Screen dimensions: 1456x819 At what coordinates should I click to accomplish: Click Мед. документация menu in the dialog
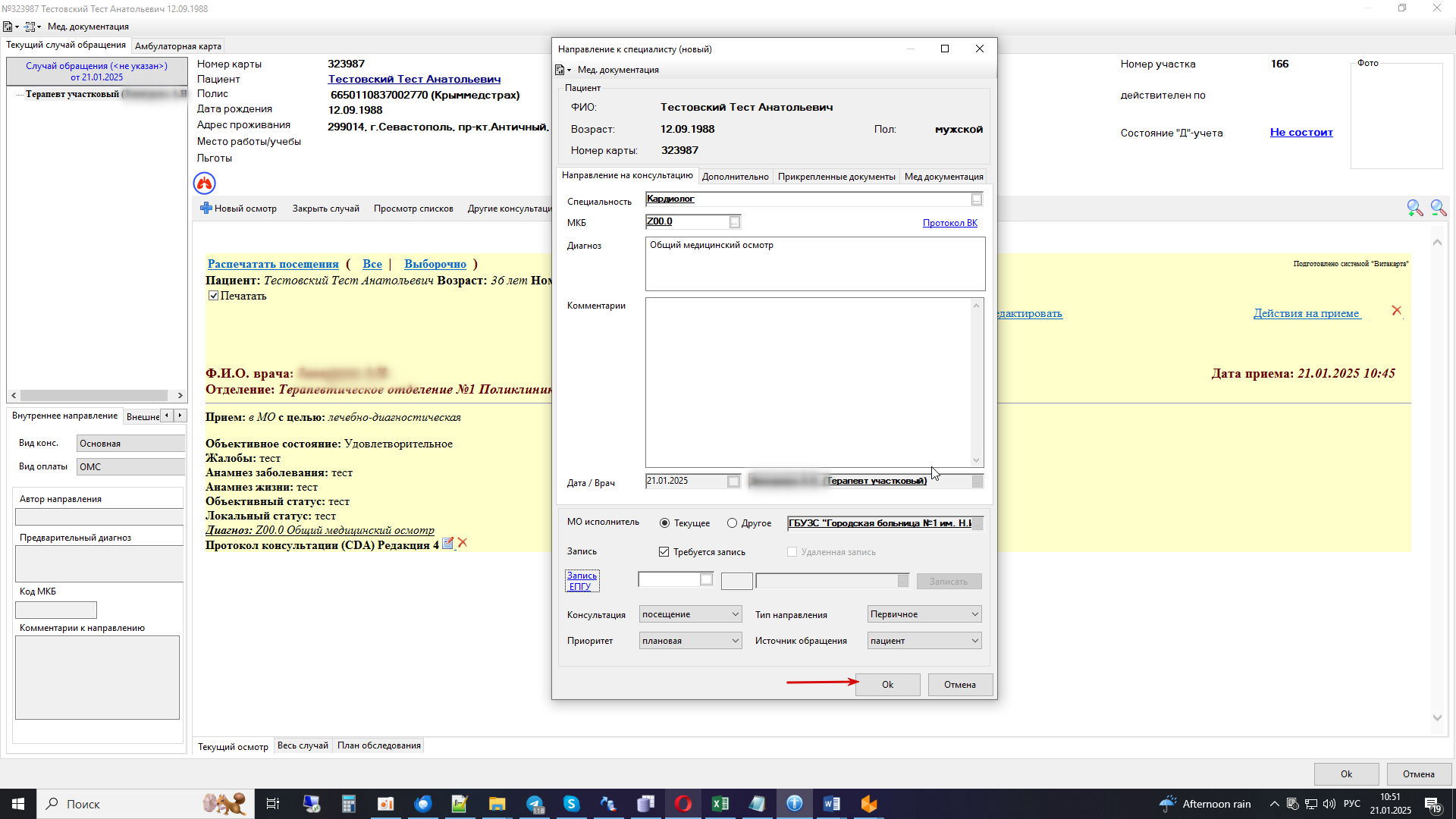click(618, 70)
